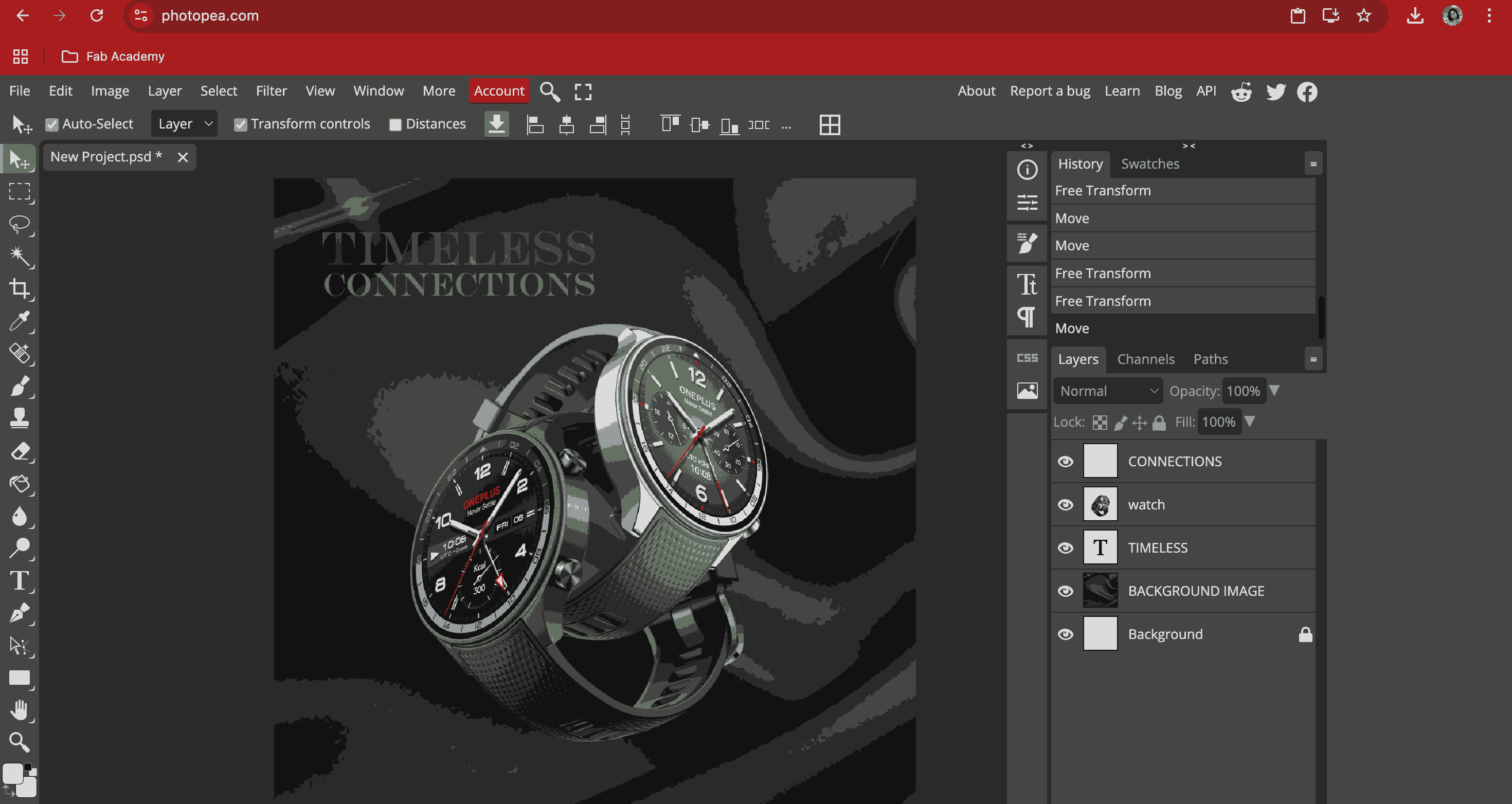Open the Report a bug link
Viewport: 1512px width, 804px height.
1050,91
